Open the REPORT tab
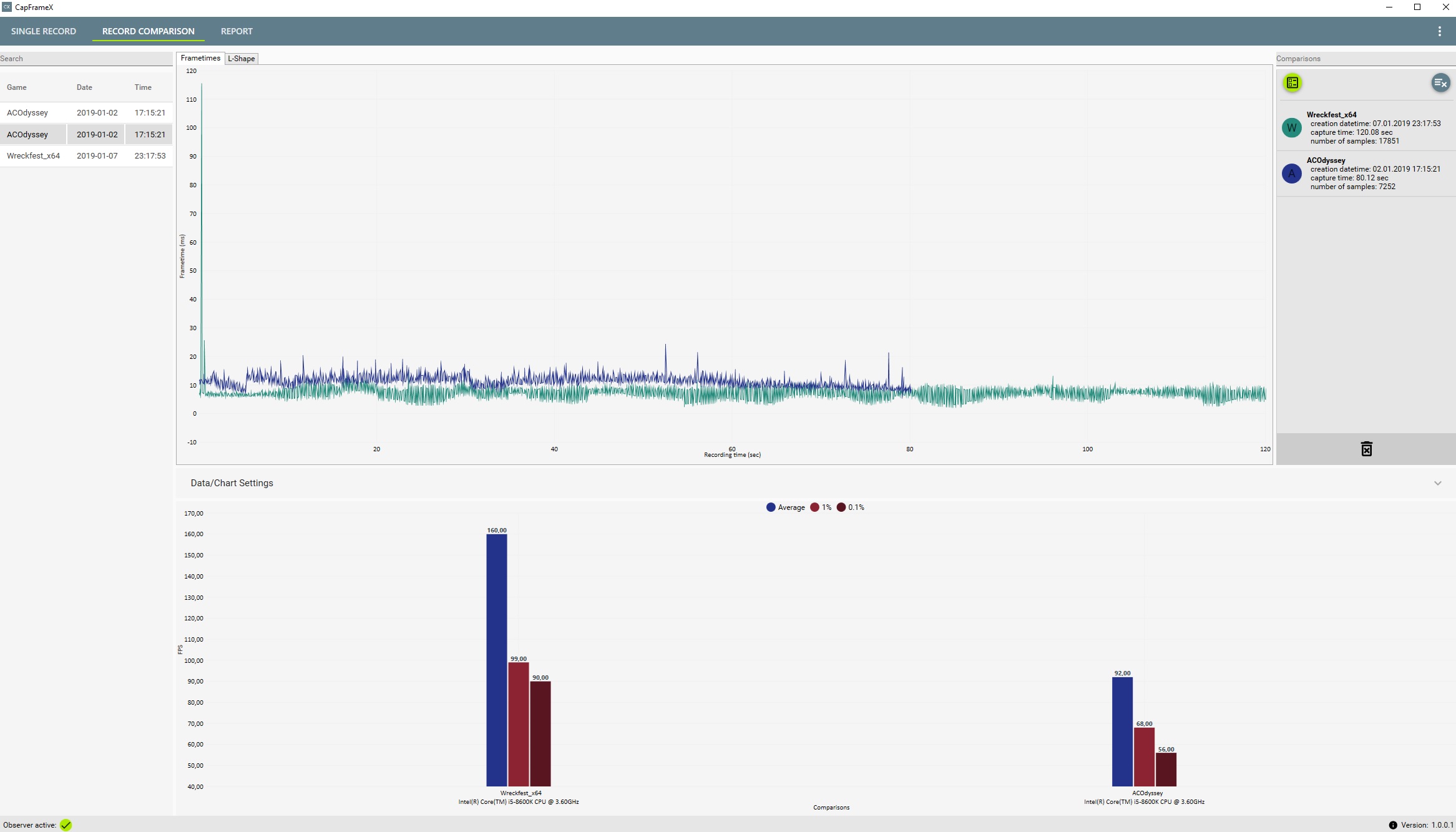 coord(237,31)
